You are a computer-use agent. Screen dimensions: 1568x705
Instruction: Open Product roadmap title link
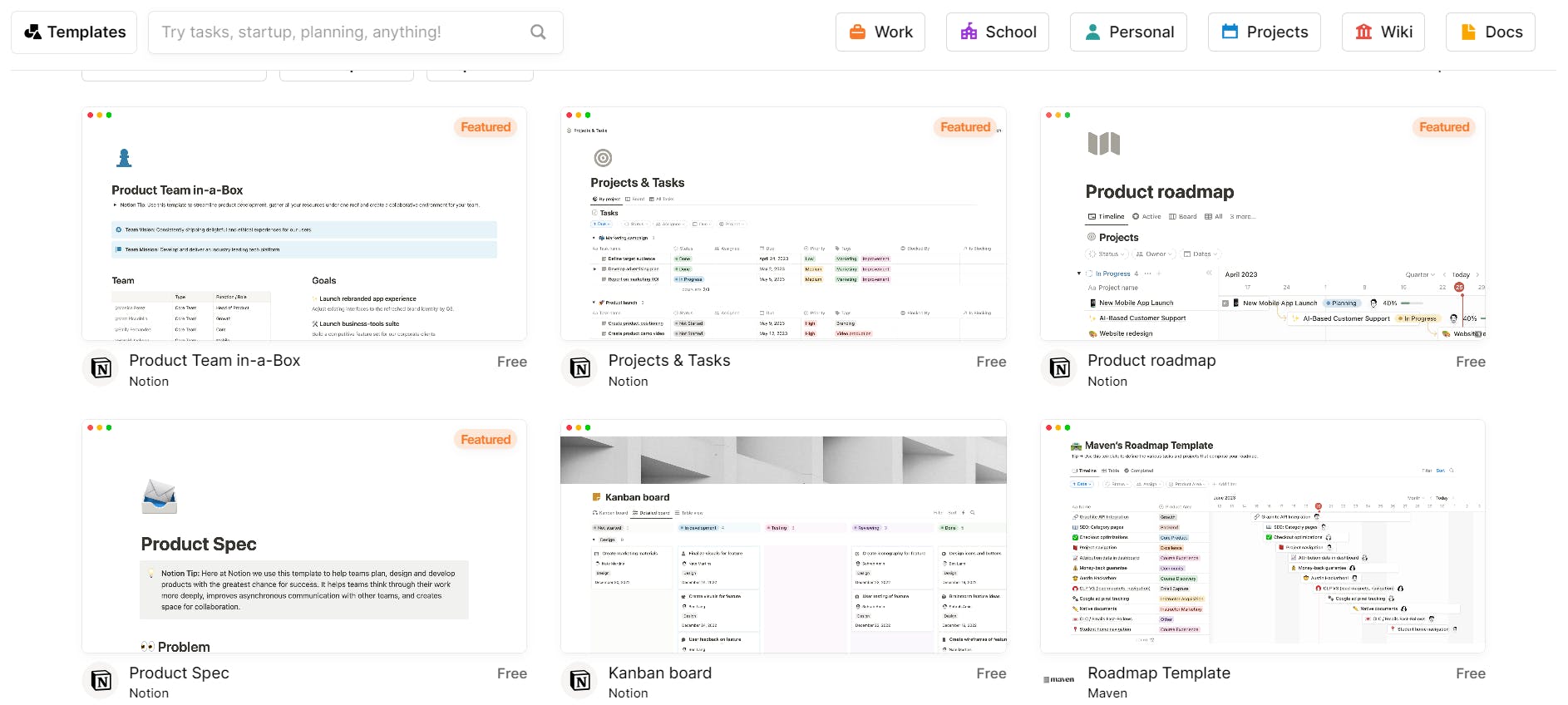(x=1151, y=360)
